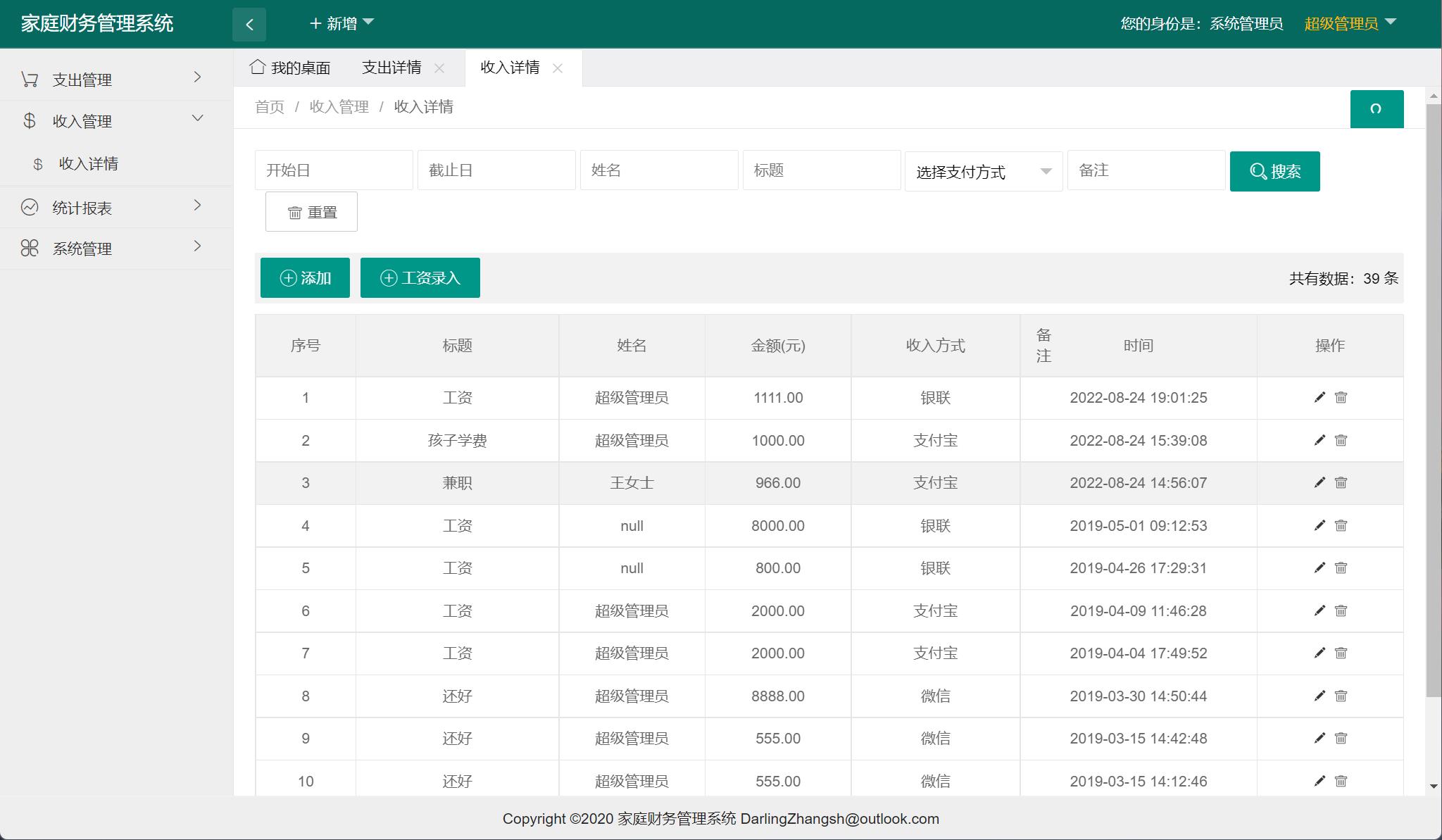Click the dollar icon beside 收入管理

click(x=29, y=120)
